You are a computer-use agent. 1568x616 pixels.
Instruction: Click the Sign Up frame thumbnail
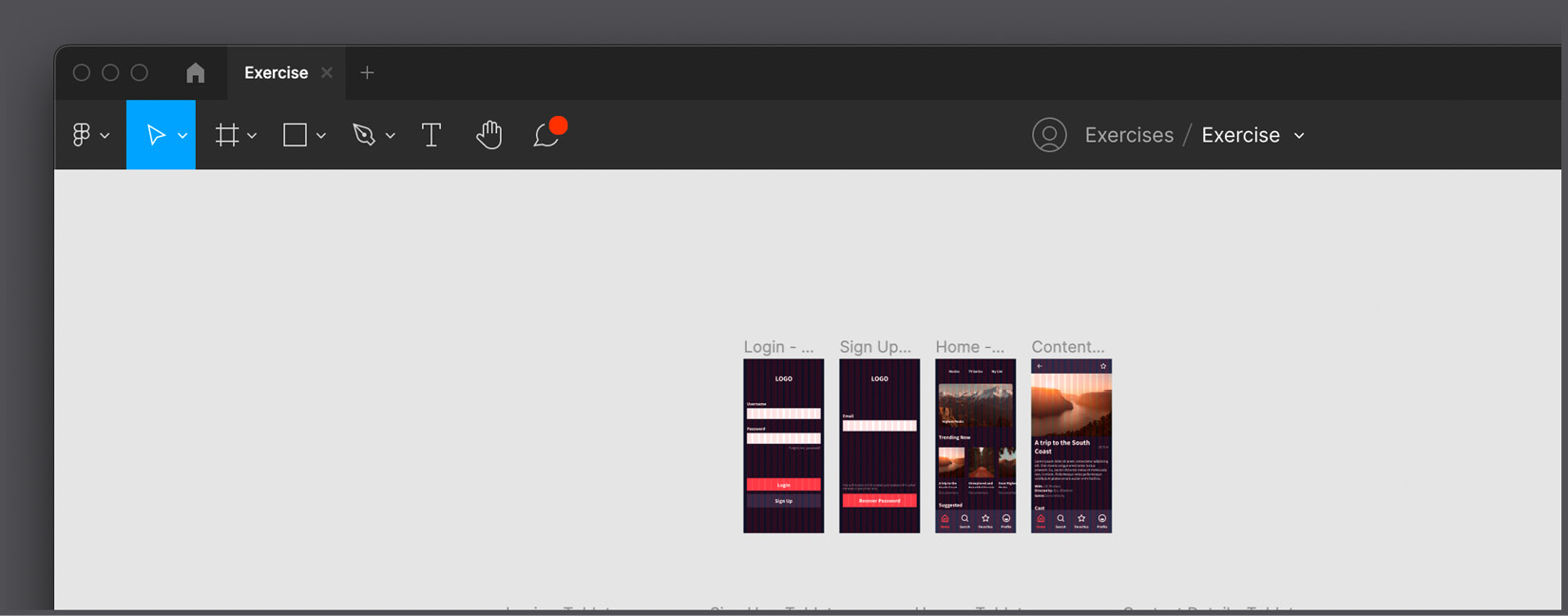(x=880, y=446)
